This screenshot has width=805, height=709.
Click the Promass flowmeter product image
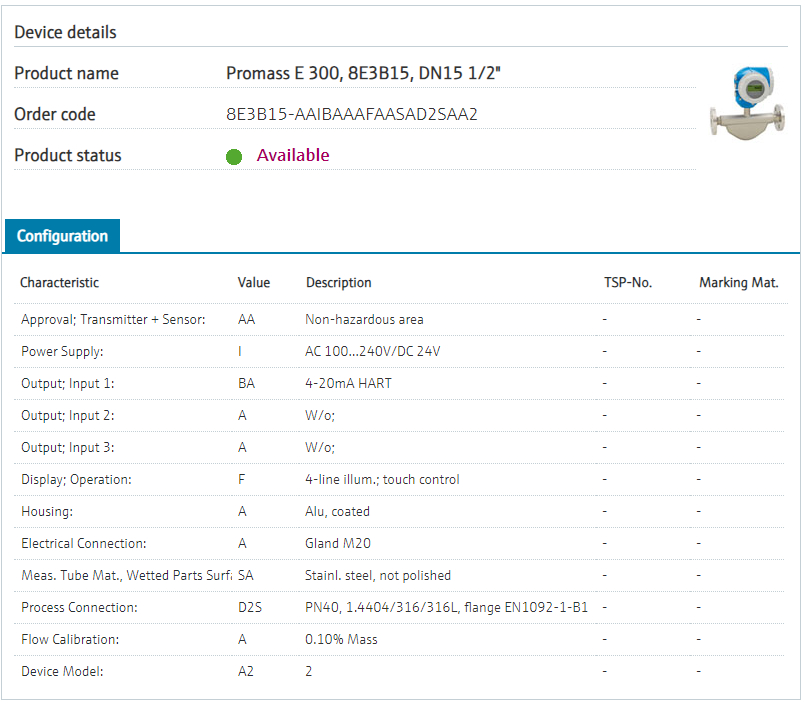pos(747,103)
